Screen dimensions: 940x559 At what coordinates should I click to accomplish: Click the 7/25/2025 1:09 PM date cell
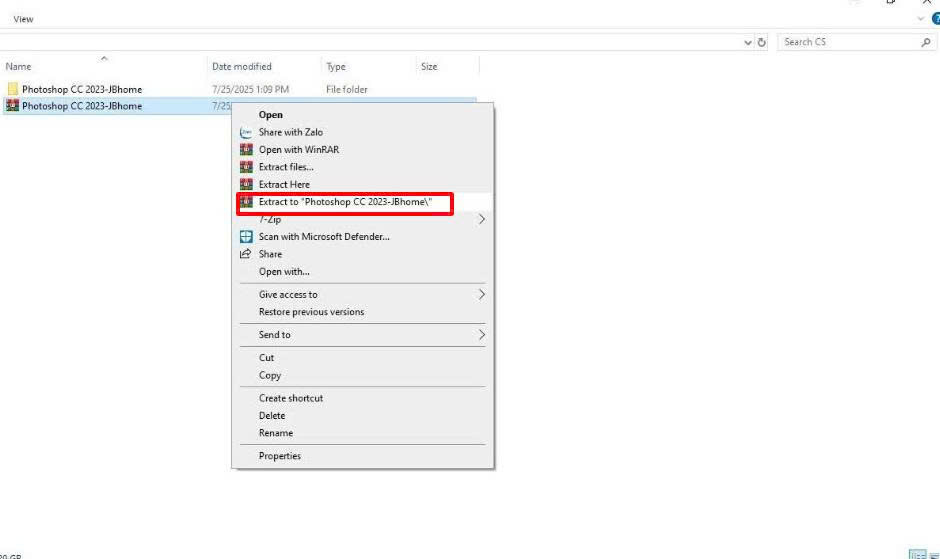251,89
